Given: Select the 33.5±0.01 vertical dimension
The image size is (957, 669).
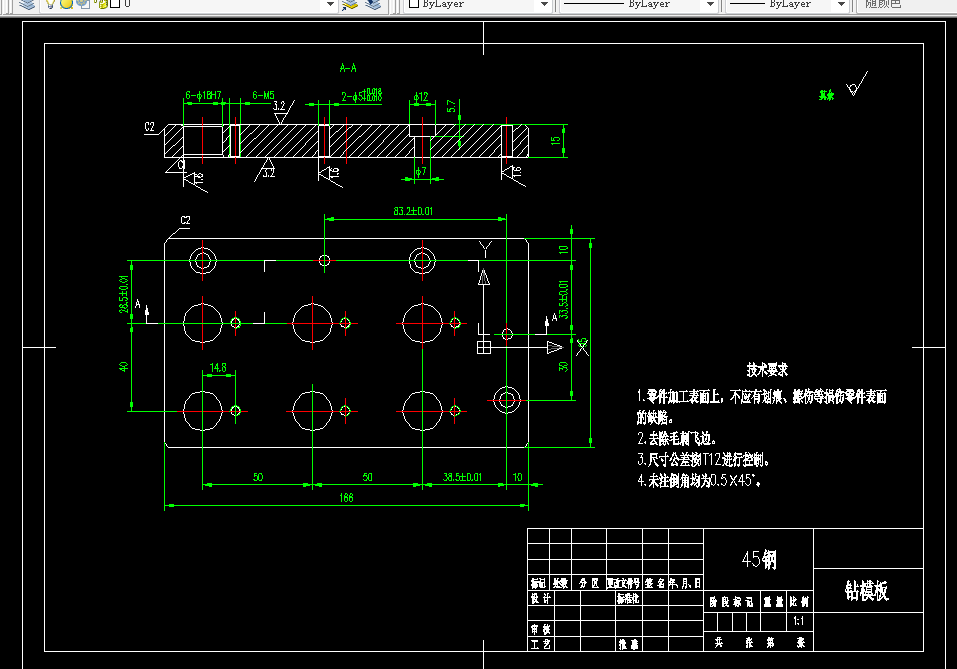Looking at the screenshot, I should (563, 300).
